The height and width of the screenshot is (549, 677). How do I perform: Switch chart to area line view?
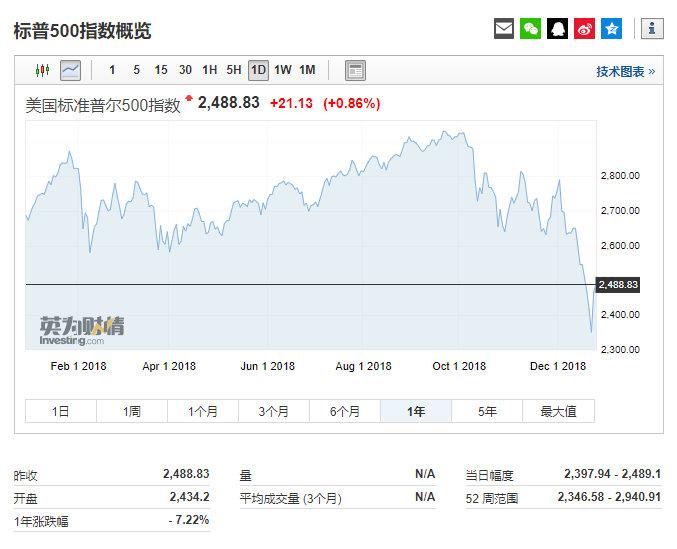[70, 70]
